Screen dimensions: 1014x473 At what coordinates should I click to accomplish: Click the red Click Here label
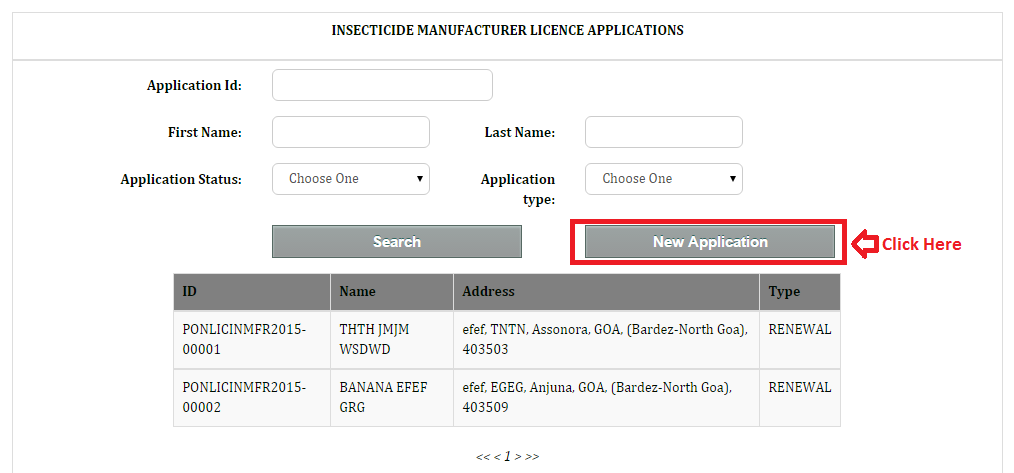[x=921, y=244]
